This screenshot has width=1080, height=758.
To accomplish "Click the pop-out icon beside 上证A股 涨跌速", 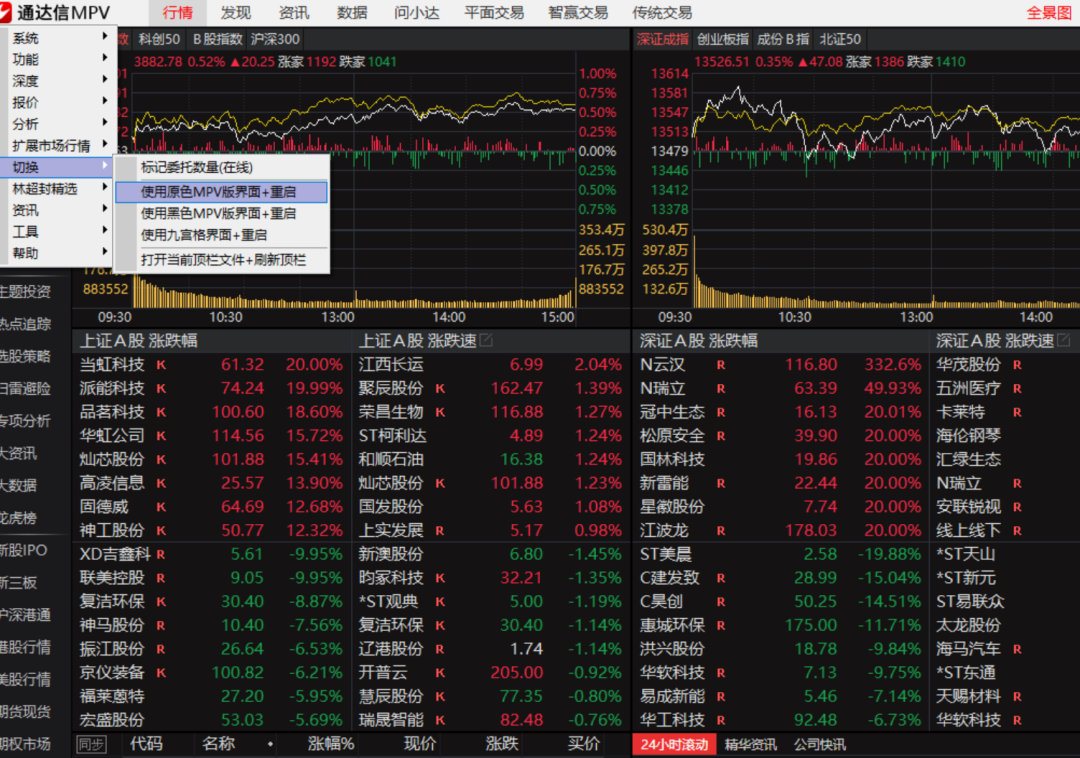I will (486, 341).
